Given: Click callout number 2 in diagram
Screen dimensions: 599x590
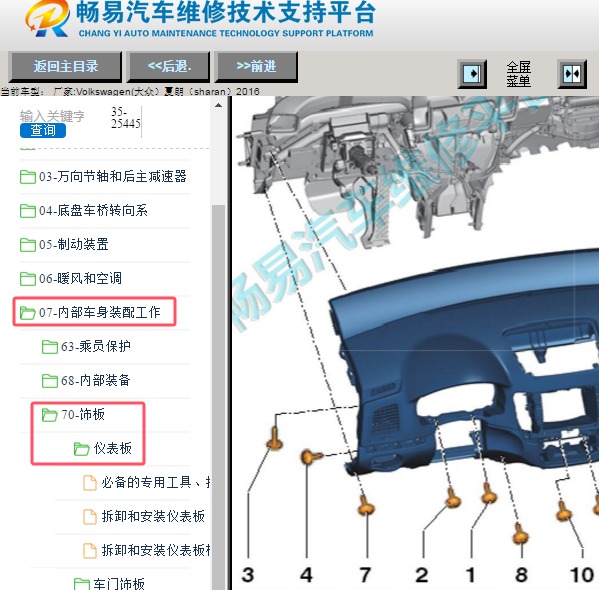Looking at the screenshot, I should click(422, 574).
